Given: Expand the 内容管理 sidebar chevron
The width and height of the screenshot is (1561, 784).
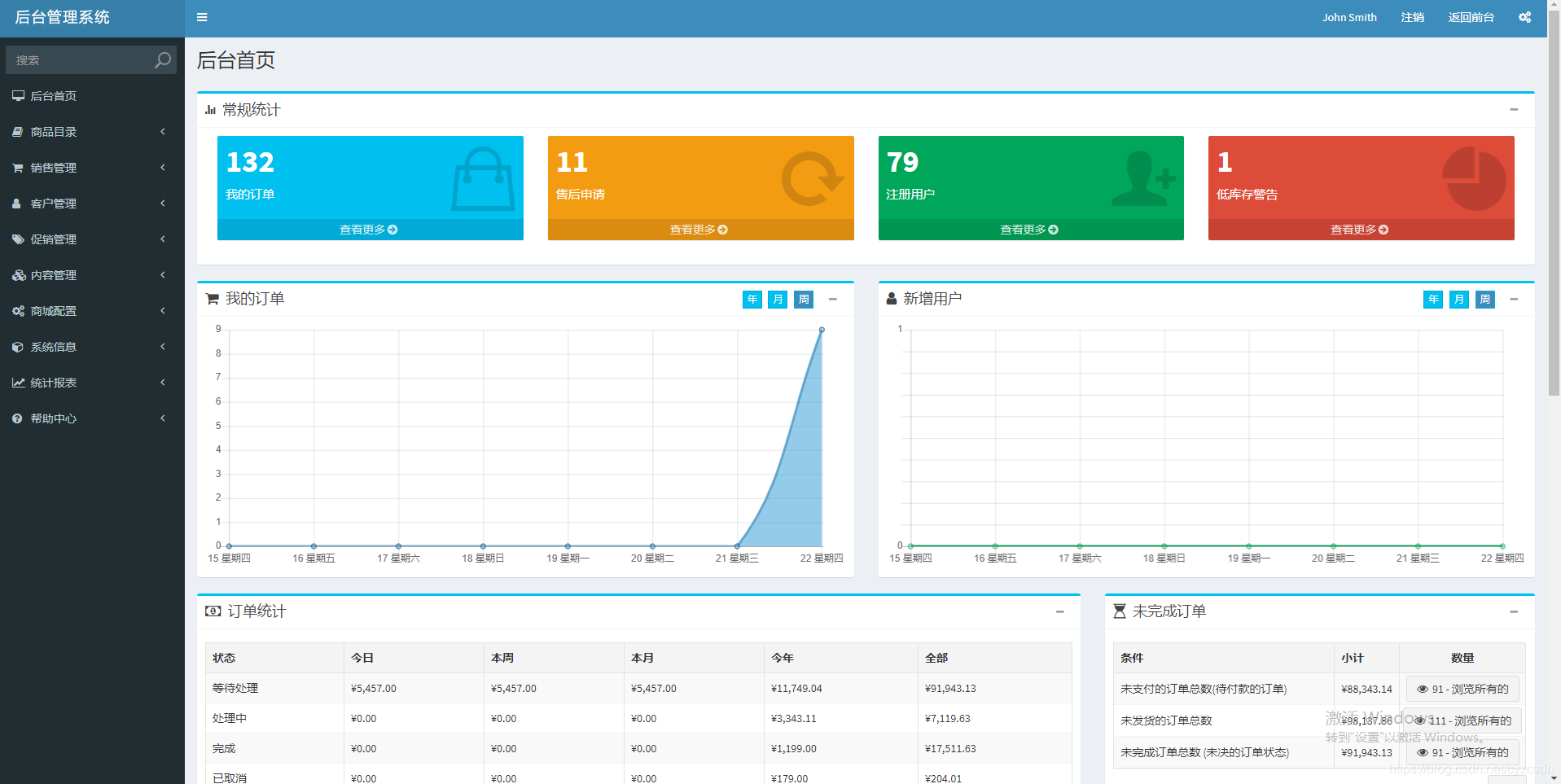Looking at the screenshot, I should click(163, 274).
